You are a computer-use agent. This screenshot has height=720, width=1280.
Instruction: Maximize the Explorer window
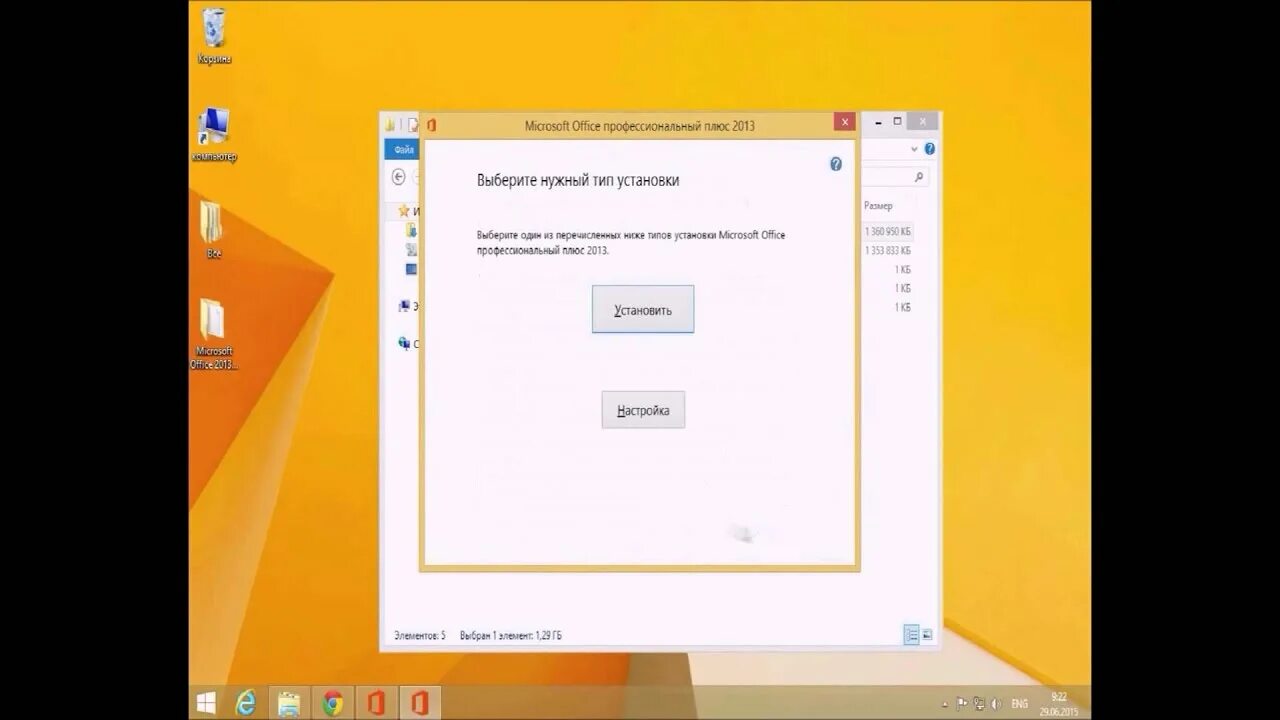point(897,121)
